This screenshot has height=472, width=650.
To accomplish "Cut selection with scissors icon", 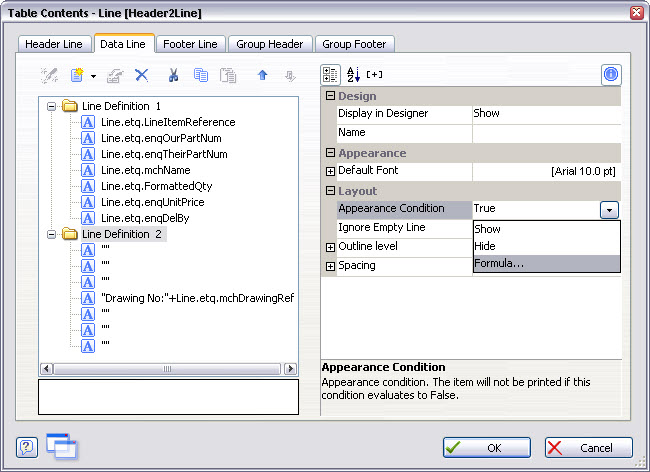I will tap(173, 75).
